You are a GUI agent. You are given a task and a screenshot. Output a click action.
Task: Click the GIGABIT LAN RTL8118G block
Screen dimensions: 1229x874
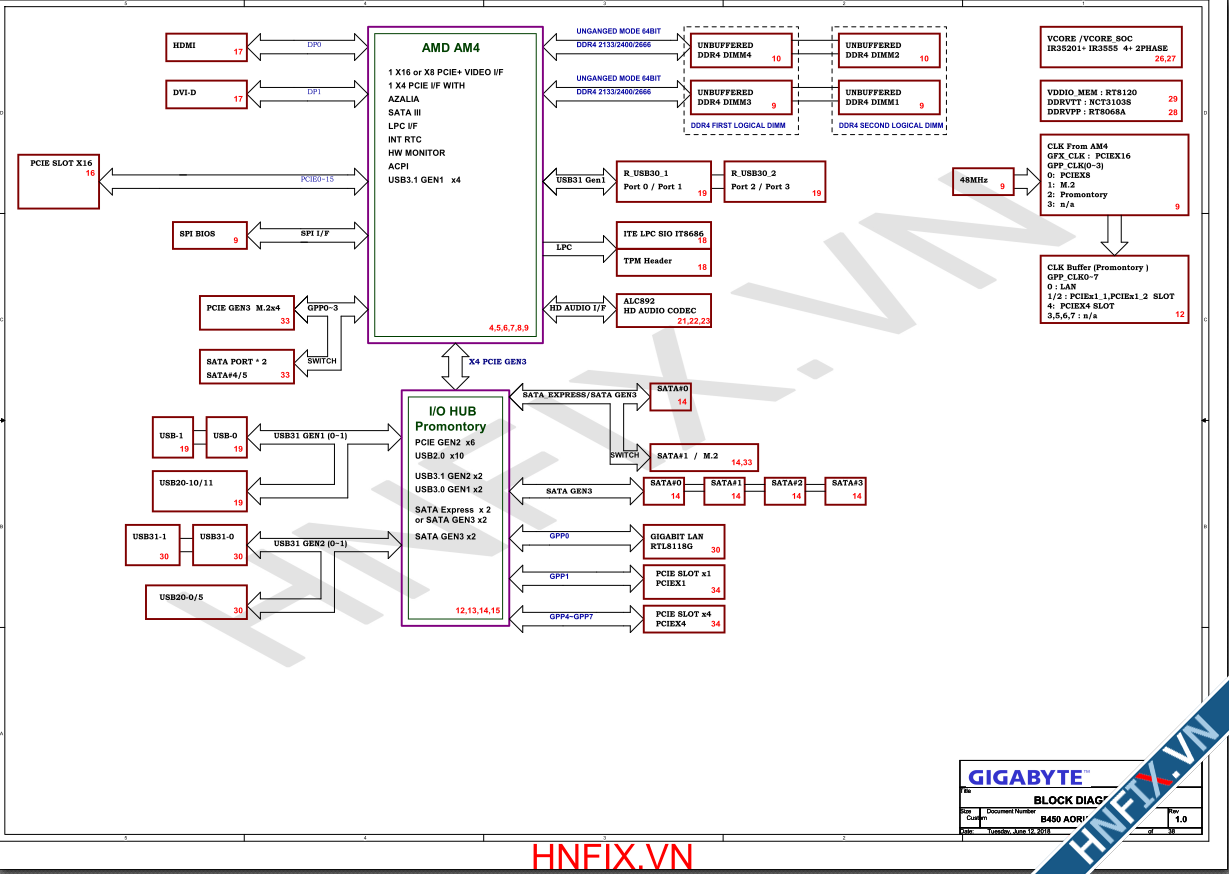[x=684, y=542]
